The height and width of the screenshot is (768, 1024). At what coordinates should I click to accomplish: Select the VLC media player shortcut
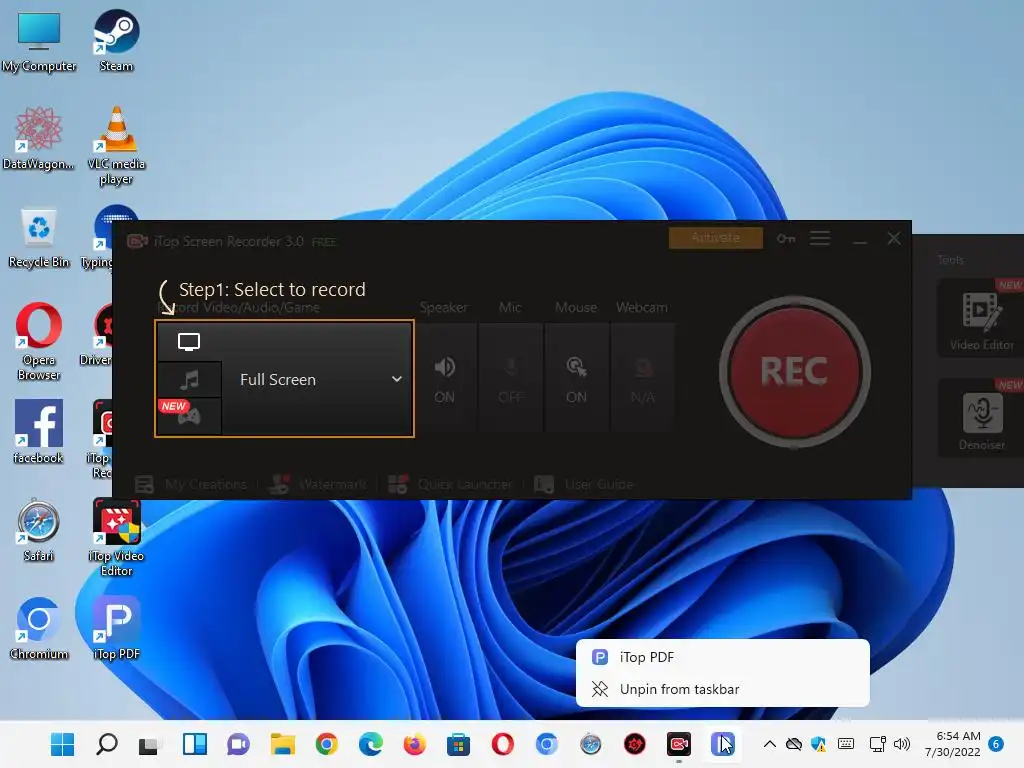[x=116, y=146]
